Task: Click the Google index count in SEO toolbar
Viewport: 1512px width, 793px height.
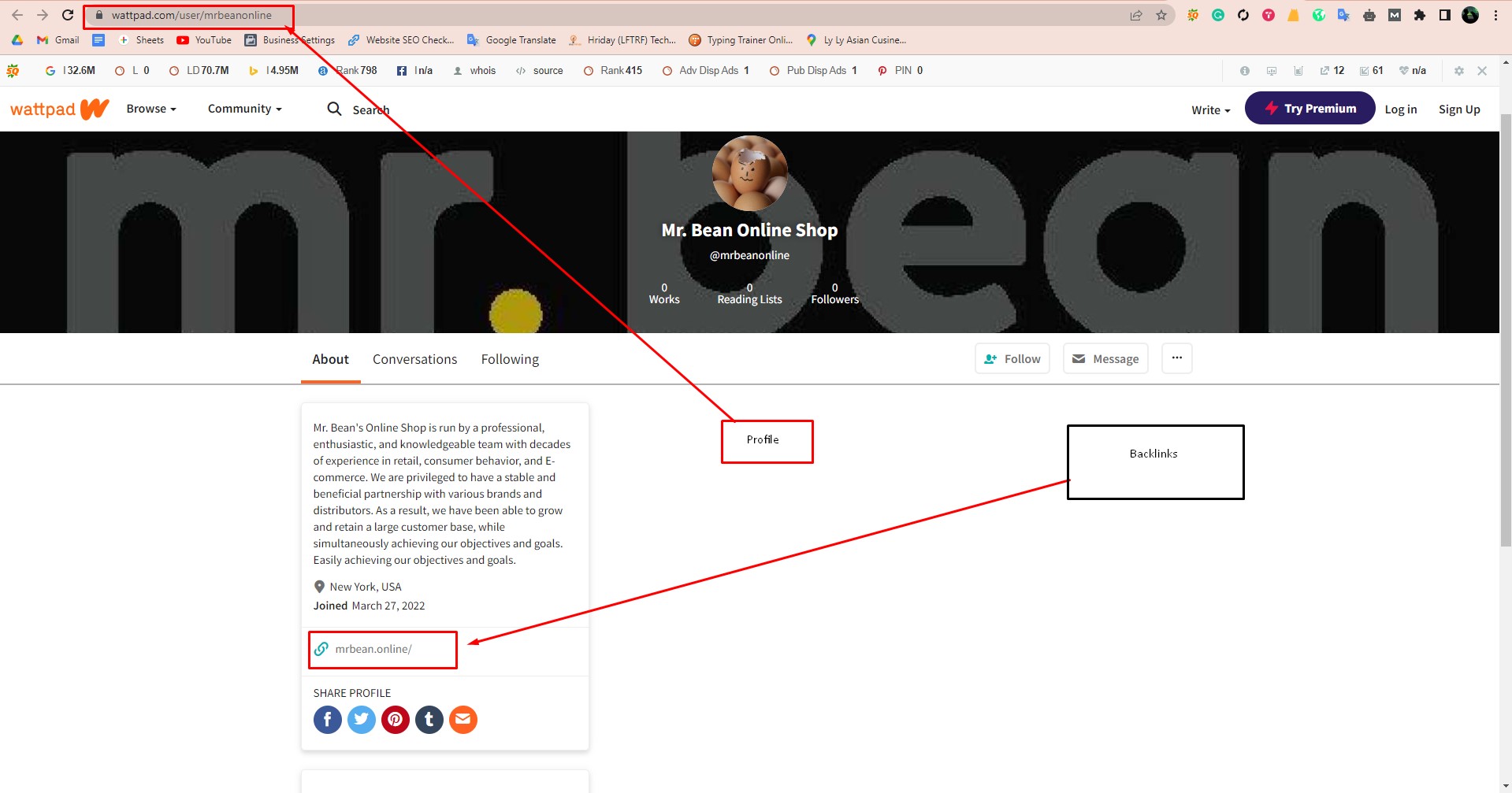Action: (70, 71)
